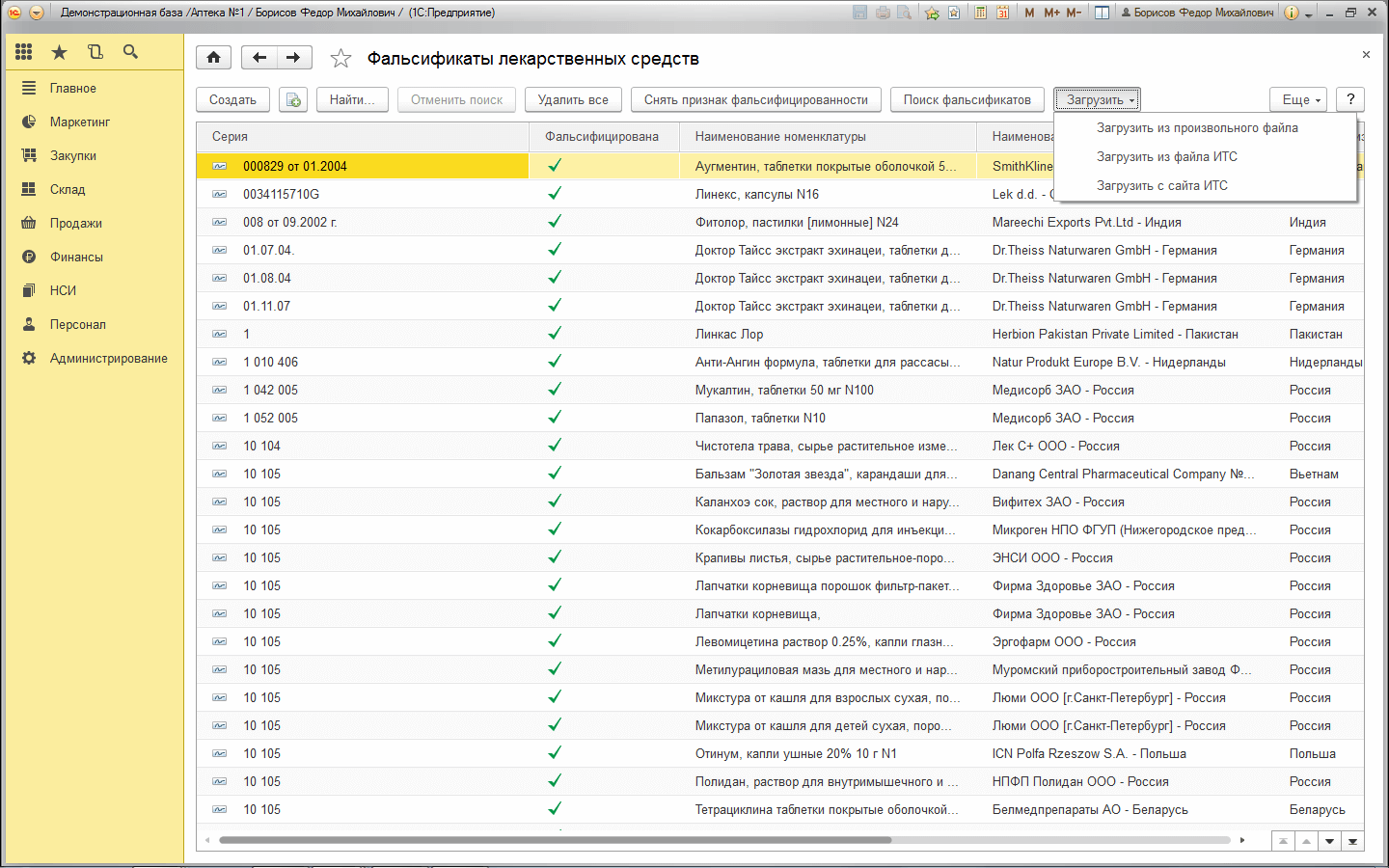Toggle the falsified checkmark for Линкас Лор
The height and width of the screenshot is (868, 1389).
pos(555,334)
